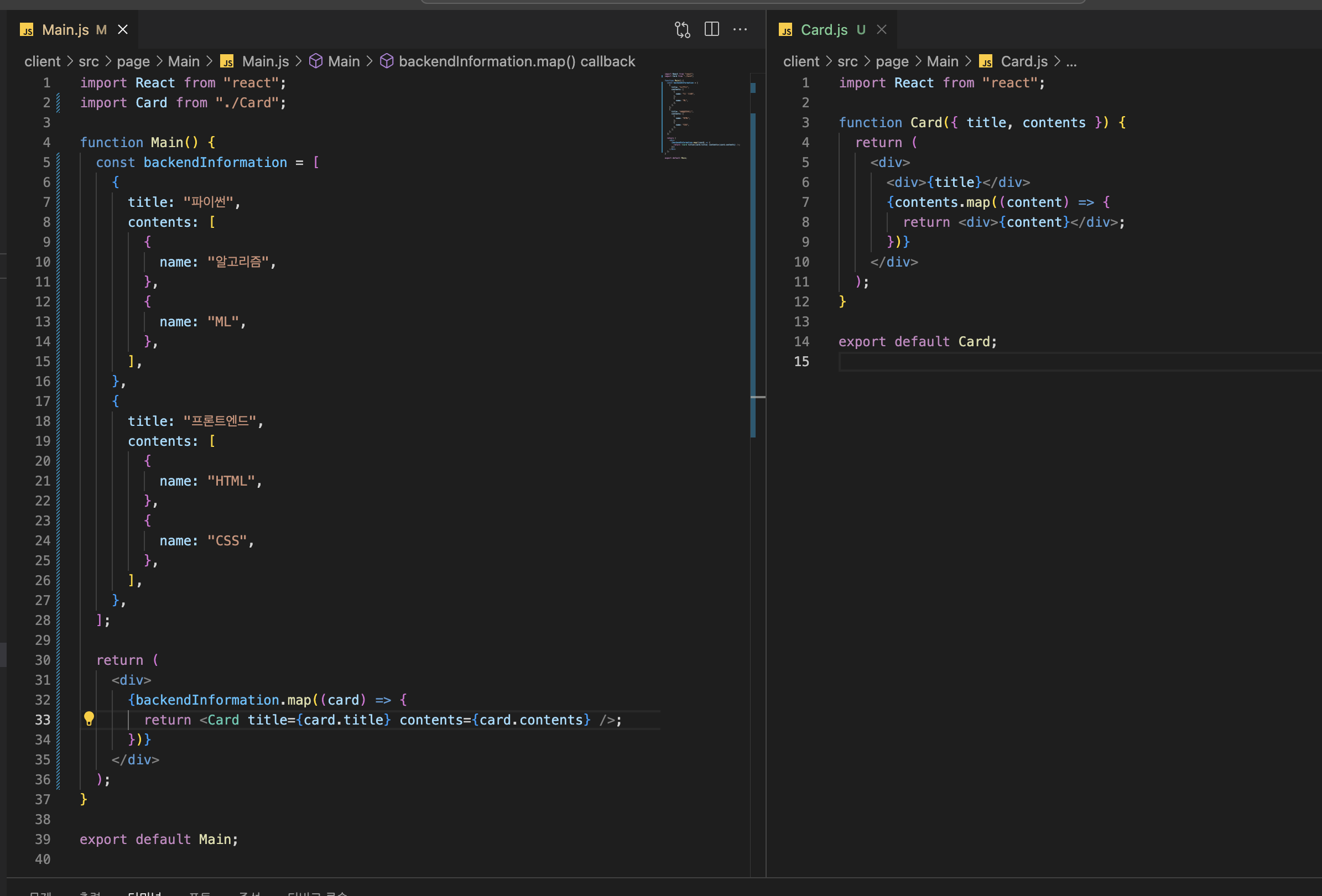Switch to the Main.js tab
The height and width of the screenshot is (896, 1322).
pyautogui.click(x=65, y=29)
